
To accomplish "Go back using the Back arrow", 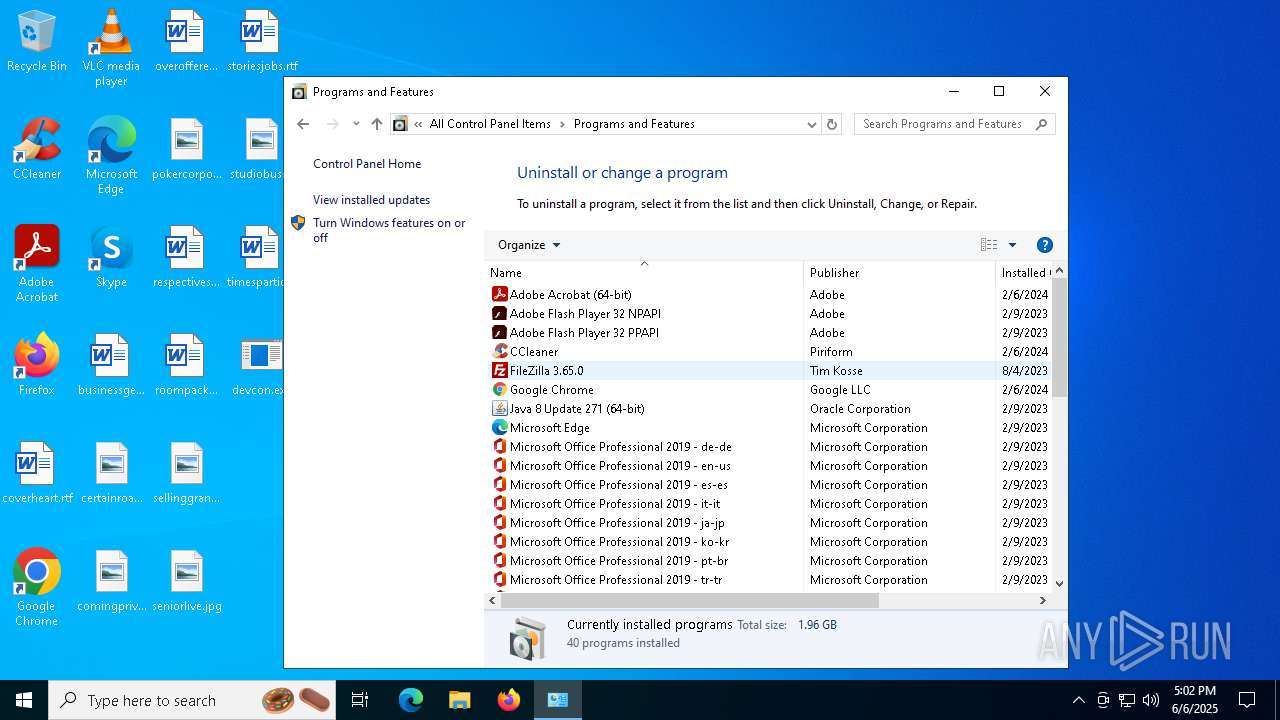I will 303,124.
